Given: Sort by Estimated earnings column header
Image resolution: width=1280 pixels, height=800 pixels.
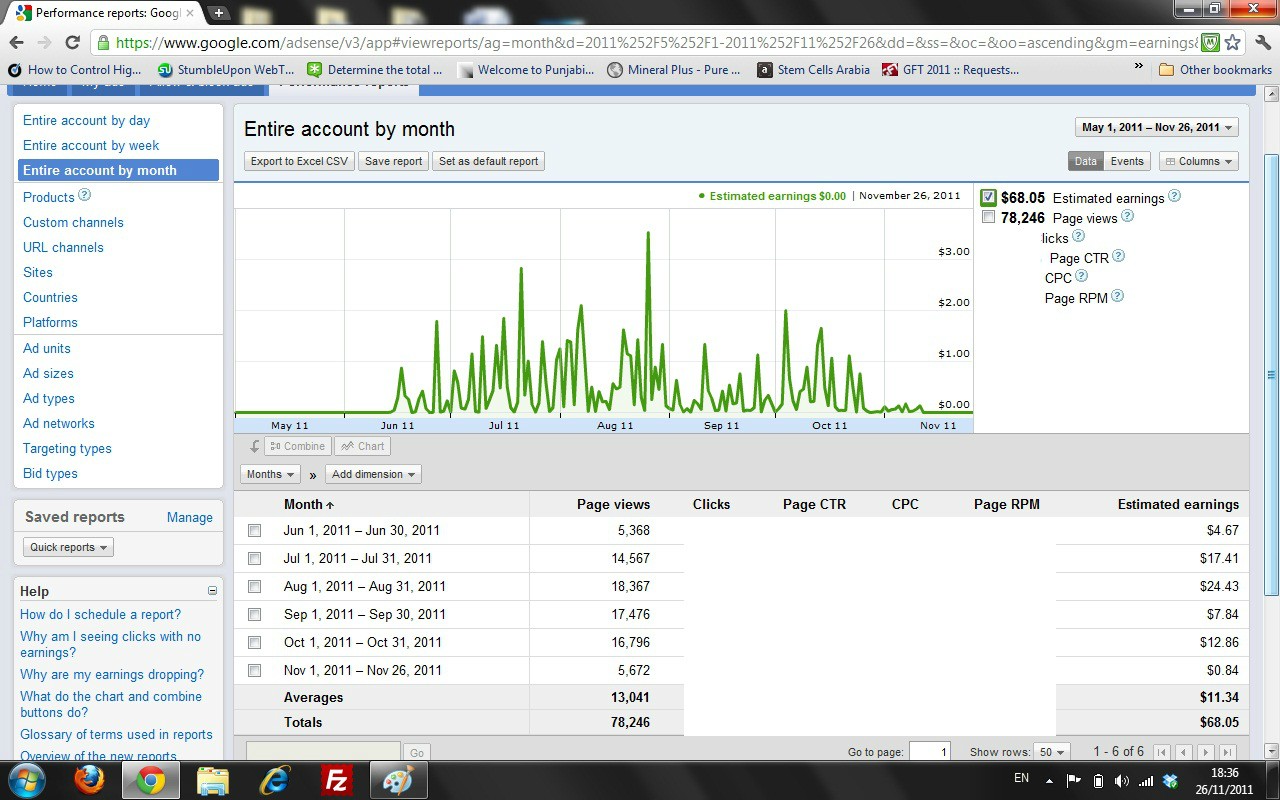Looking at the screenshot, I should pyautogui.click(x=1178, y=504).
